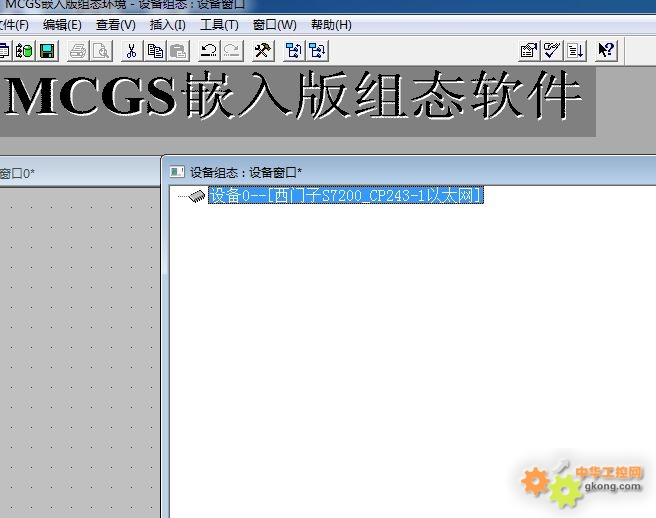Paste with the clipboard icon
Viewport: 656px width, 518px height.
[x=179, y=51]
